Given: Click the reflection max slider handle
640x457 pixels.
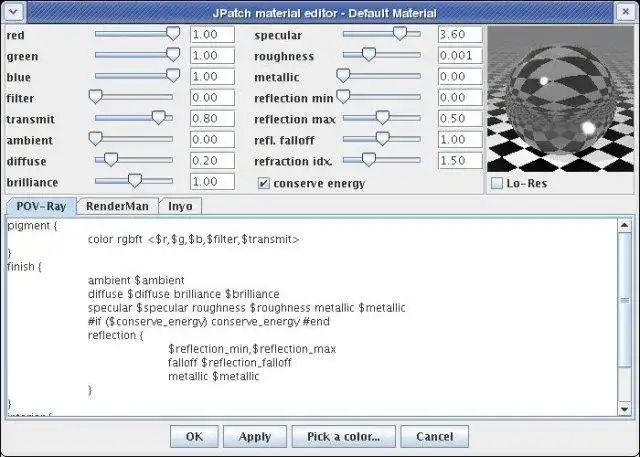Looking at the screenshot, I should pos(382,118).
